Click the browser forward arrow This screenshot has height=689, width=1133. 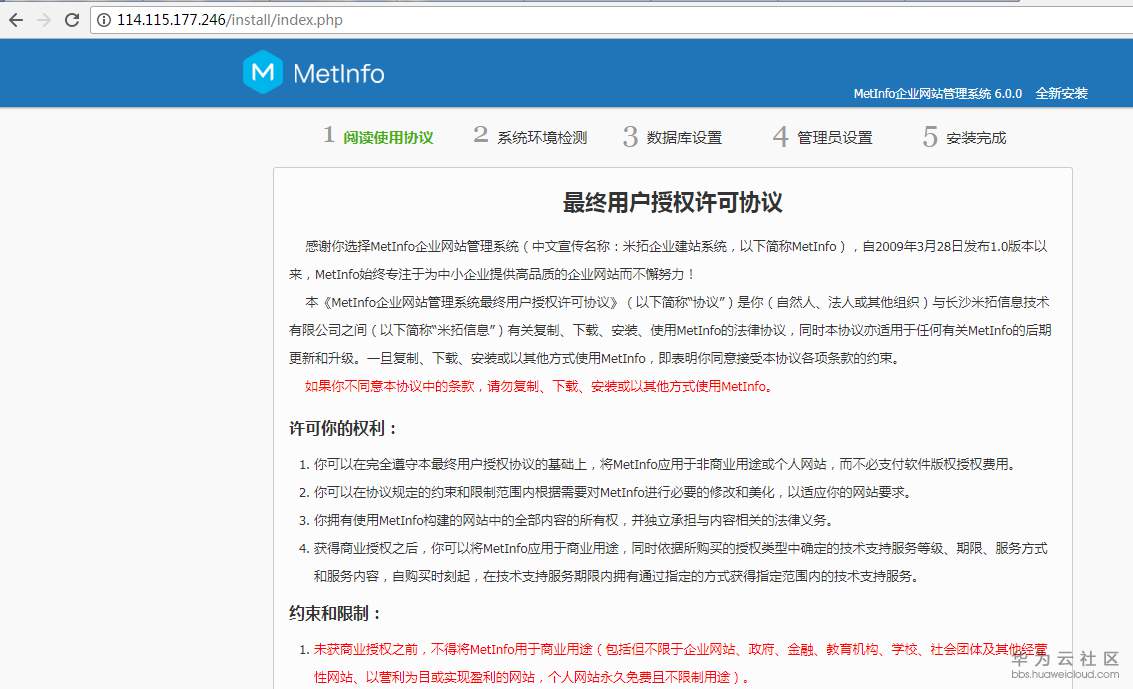point(42,19)
